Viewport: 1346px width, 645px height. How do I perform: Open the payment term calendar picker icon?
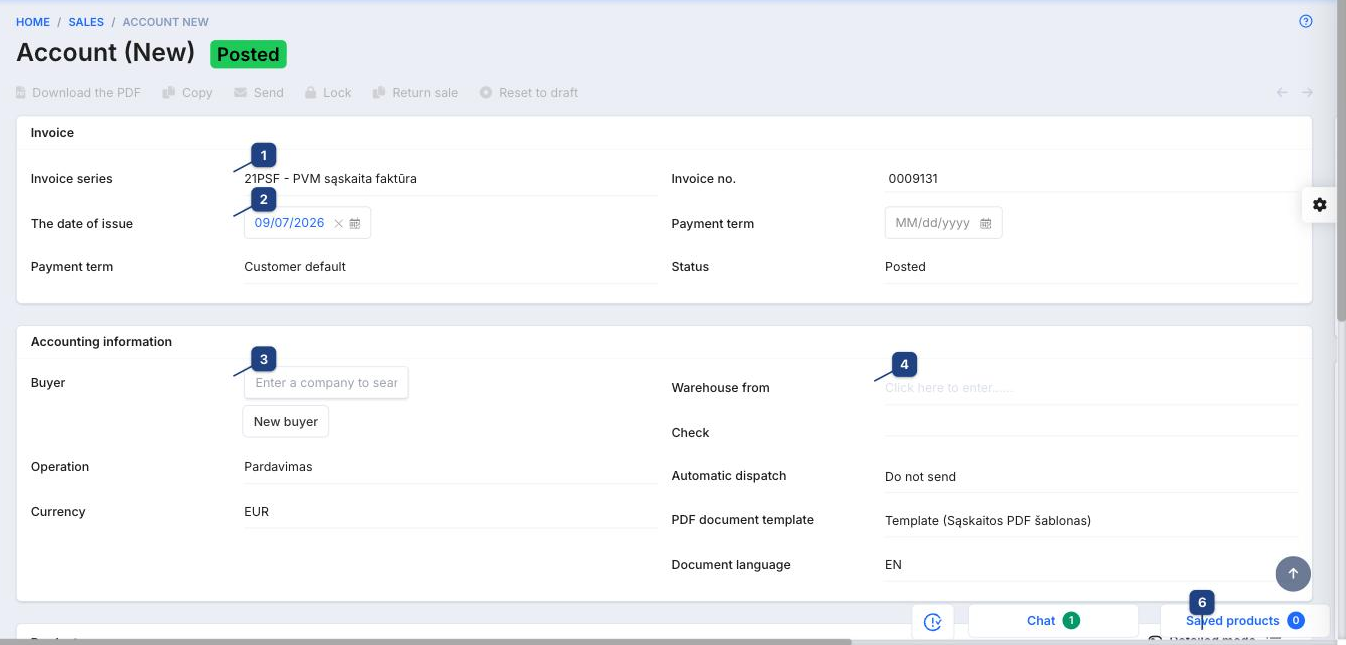(x=985, y=223)
